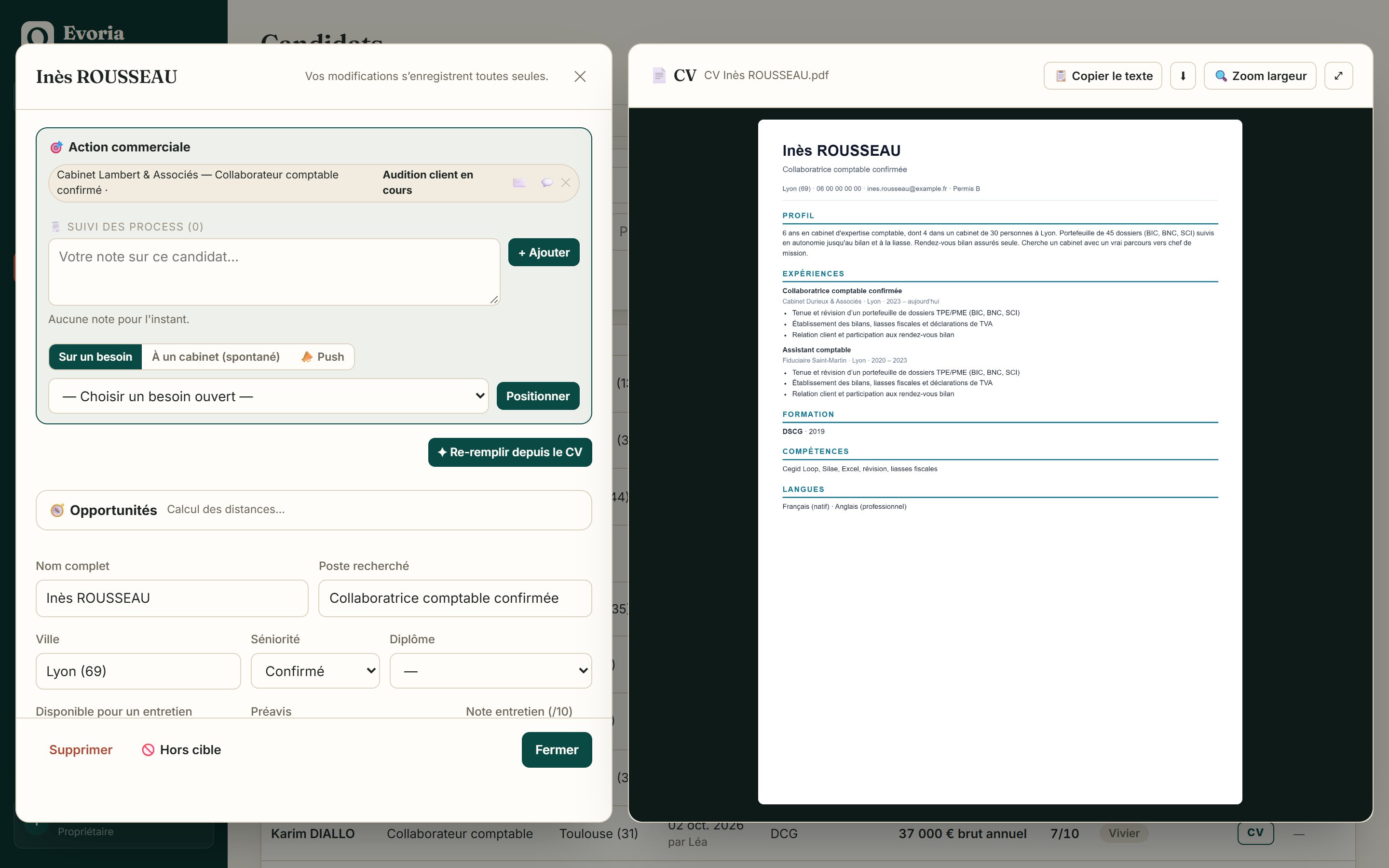The width and height of the screenshot is (1389, 868).
Task: Mark candidate as Hors cible
Action: [x=181, y=750]
